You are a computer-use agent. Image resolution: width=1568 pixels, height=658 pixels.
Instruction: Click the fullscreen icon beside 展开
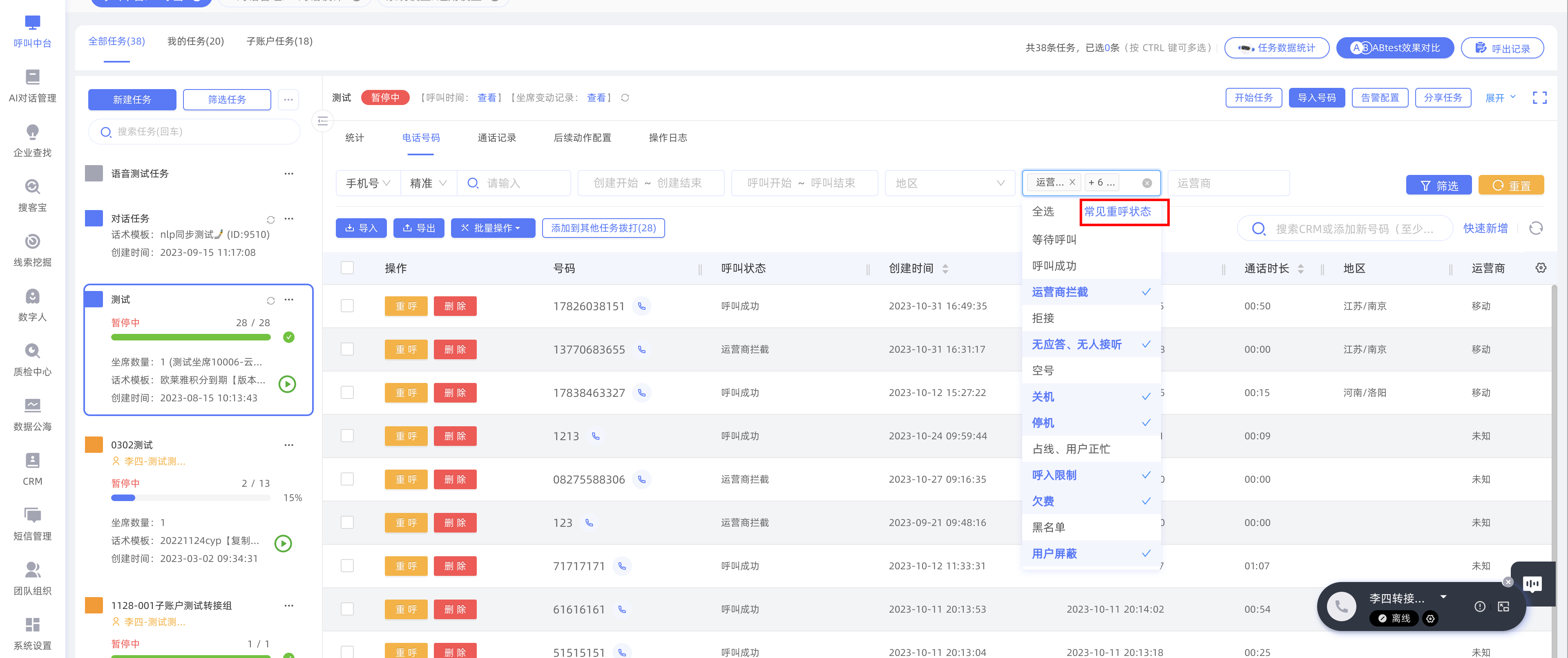pos(1539,97)
